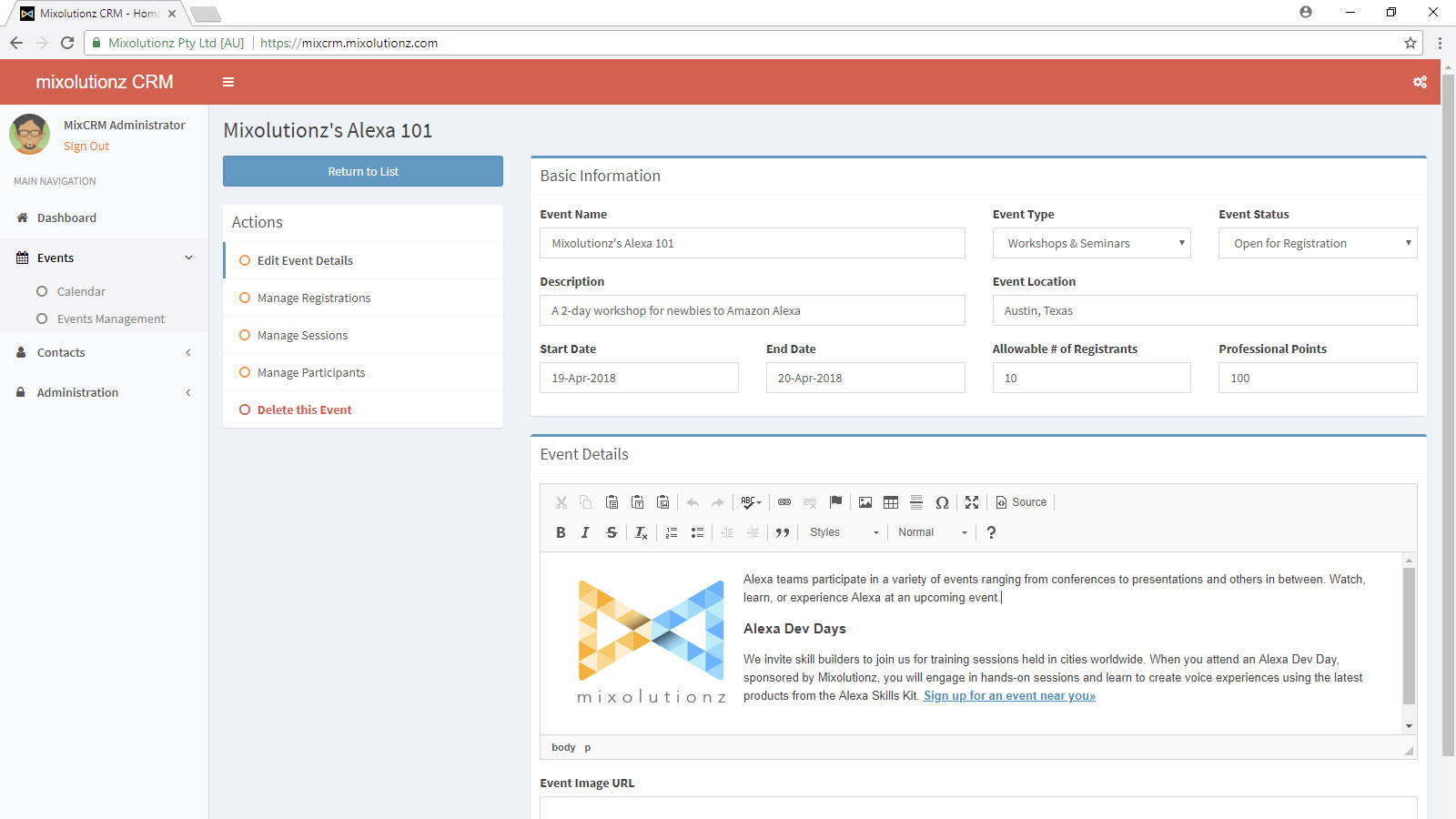This screenshot has height=819, width=1456.
Task: Click the Allowable # of Registrants field
Action: 1091,378
